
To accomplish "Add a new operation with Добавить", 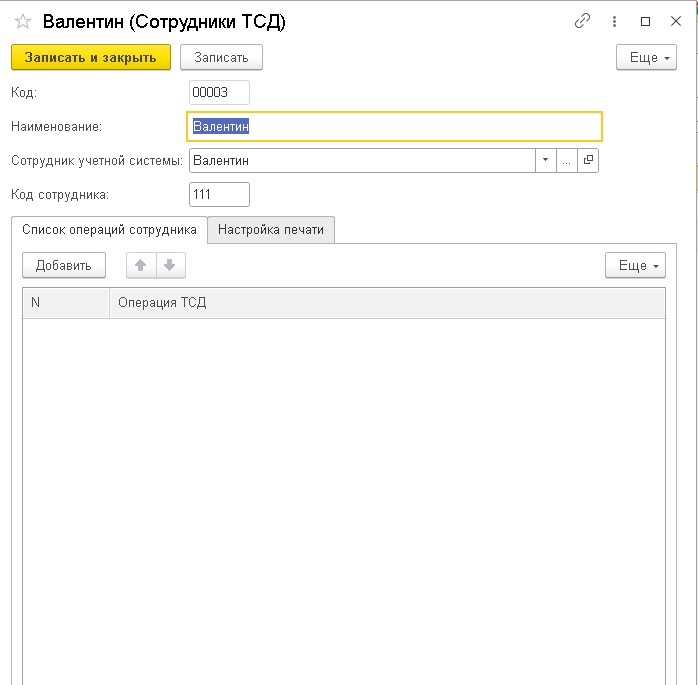I will tap(64, 265).
